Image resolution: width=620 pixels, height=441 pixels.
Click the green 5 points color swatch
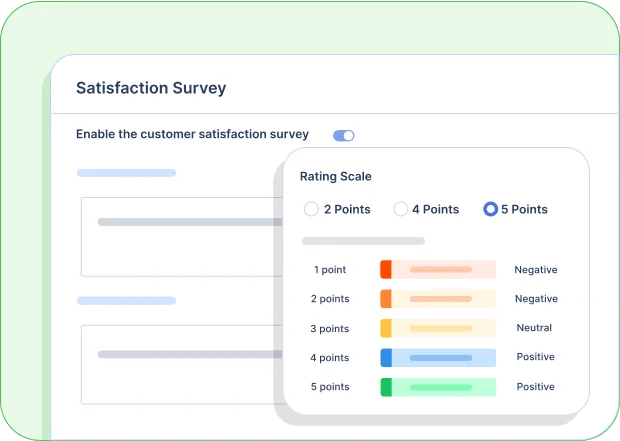click(x=386, y=387)
